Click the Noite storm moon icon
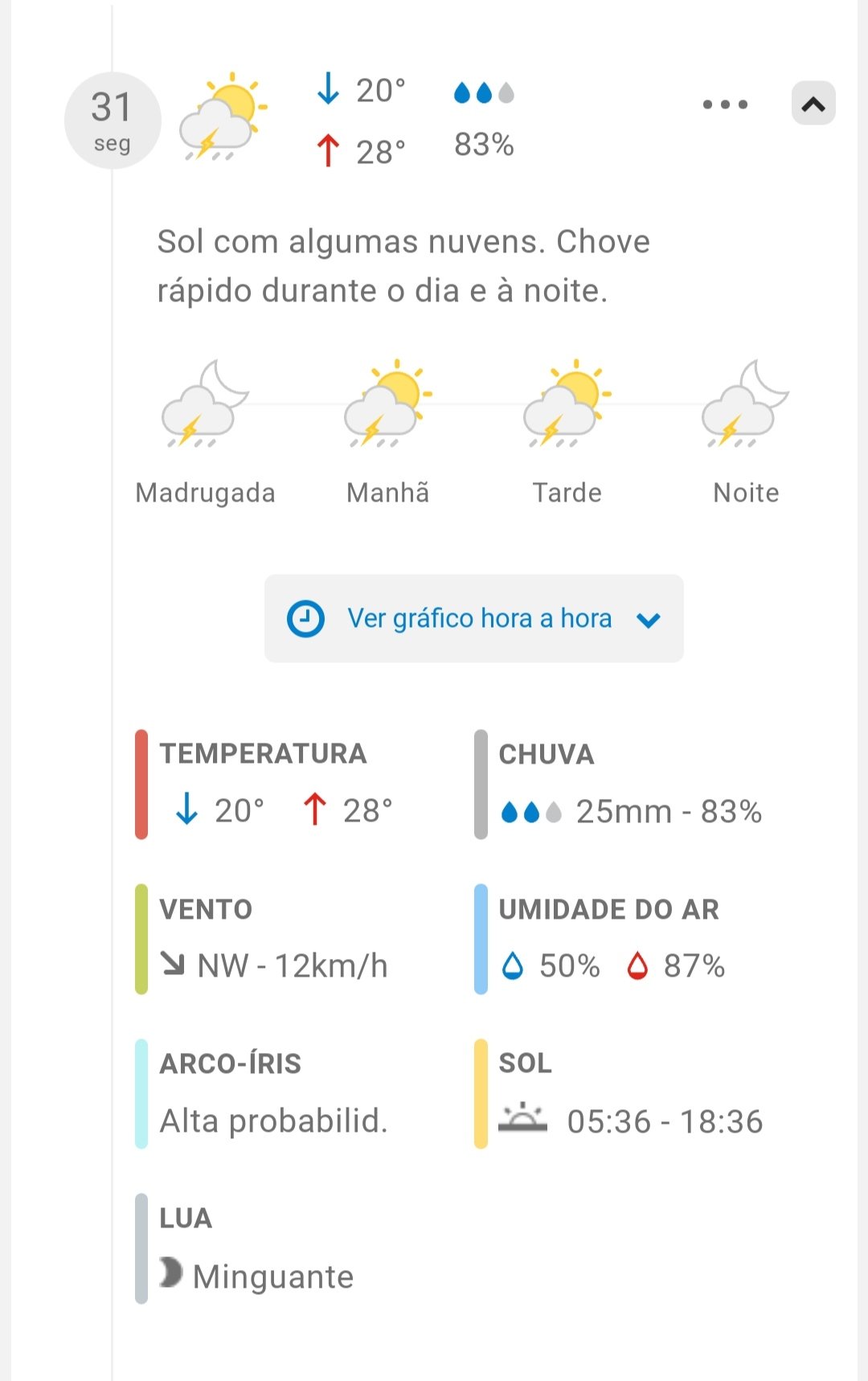Image resolution: width=868 pixels, height=1381 pixels. coord(745,404)
